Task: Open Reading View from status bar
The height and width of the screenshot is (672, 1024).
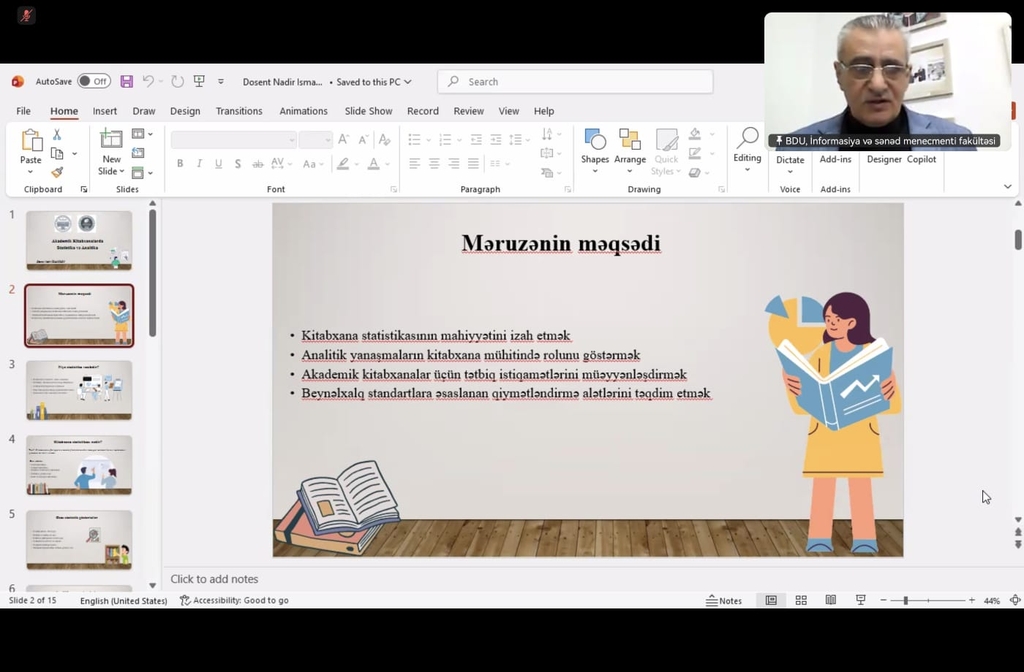Action: tap(830, 600)
